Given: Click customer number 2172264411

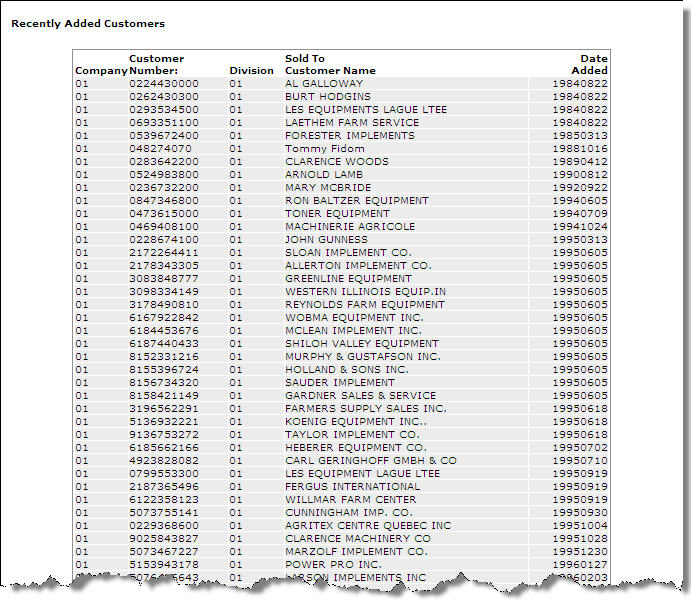Looking at the screenshot, I should point(163,253).
